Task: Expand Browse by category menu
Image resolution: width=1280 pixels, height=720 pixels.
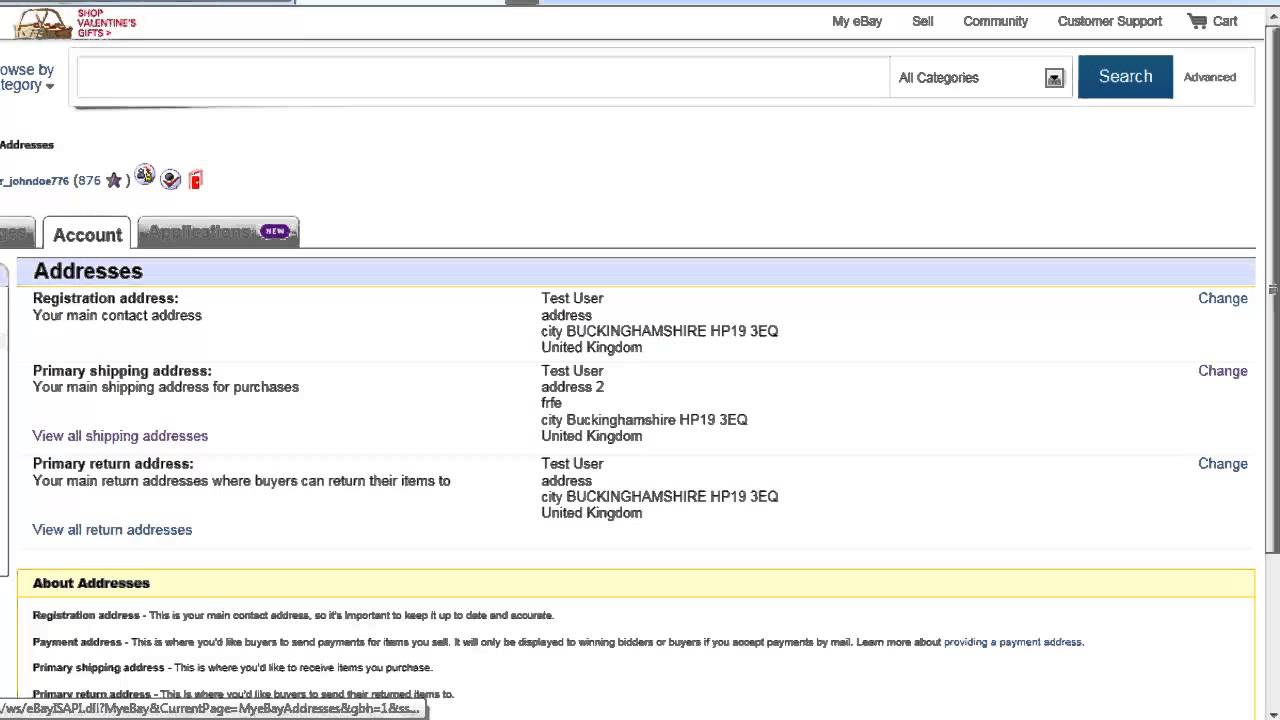Action: click(27, 77)
